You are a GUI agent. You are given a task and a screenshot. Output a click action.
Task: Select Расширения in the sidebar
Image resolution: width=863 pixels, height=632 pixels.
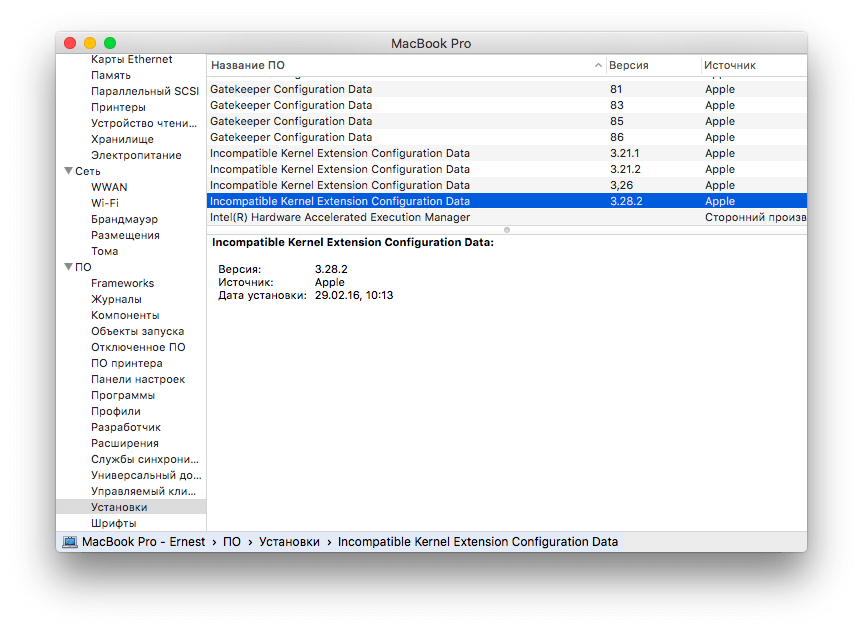(x=124, y=442)
